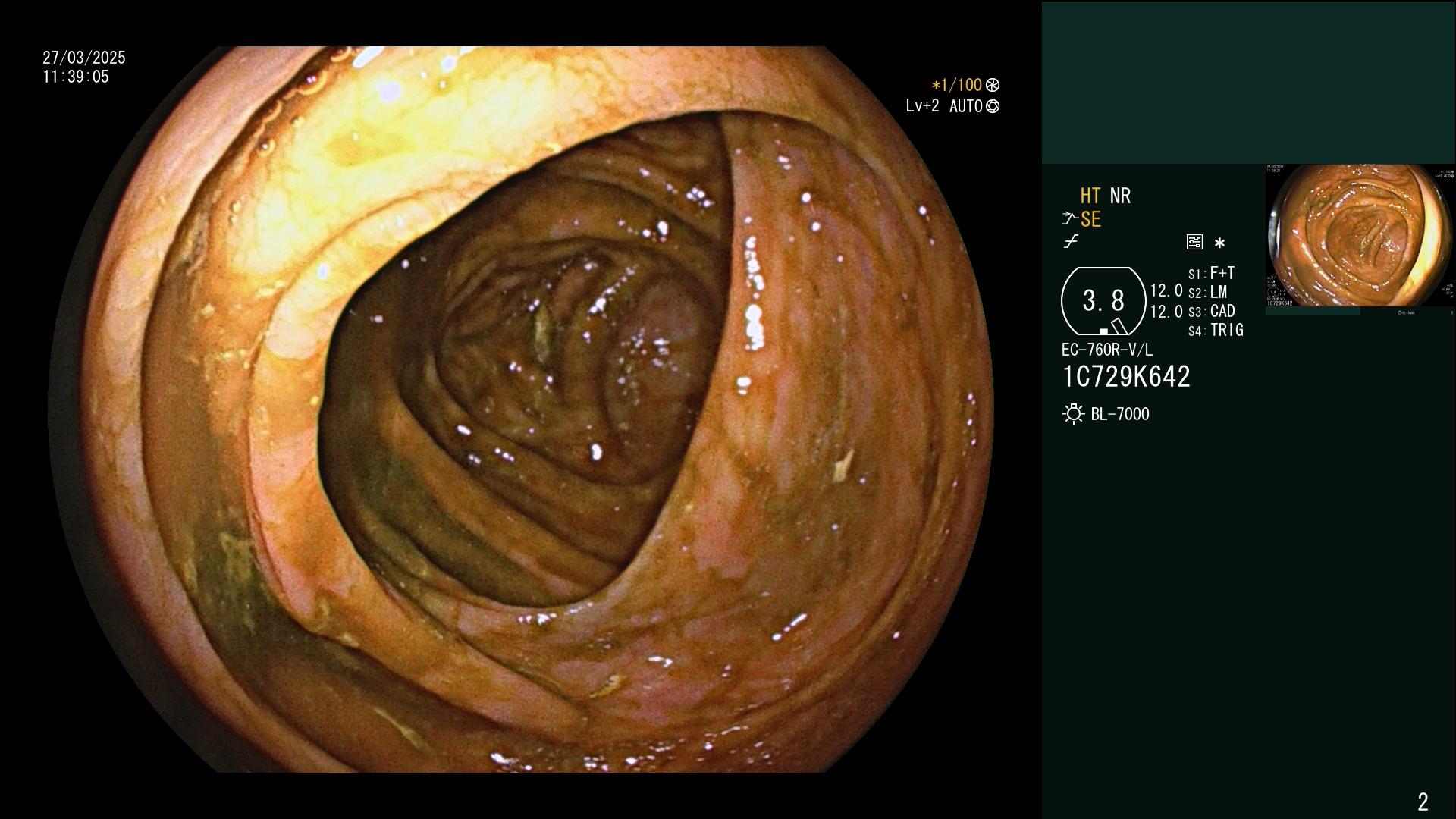Click the image counter number 2
The image size is (1456, 819).
coord(1423,802)
